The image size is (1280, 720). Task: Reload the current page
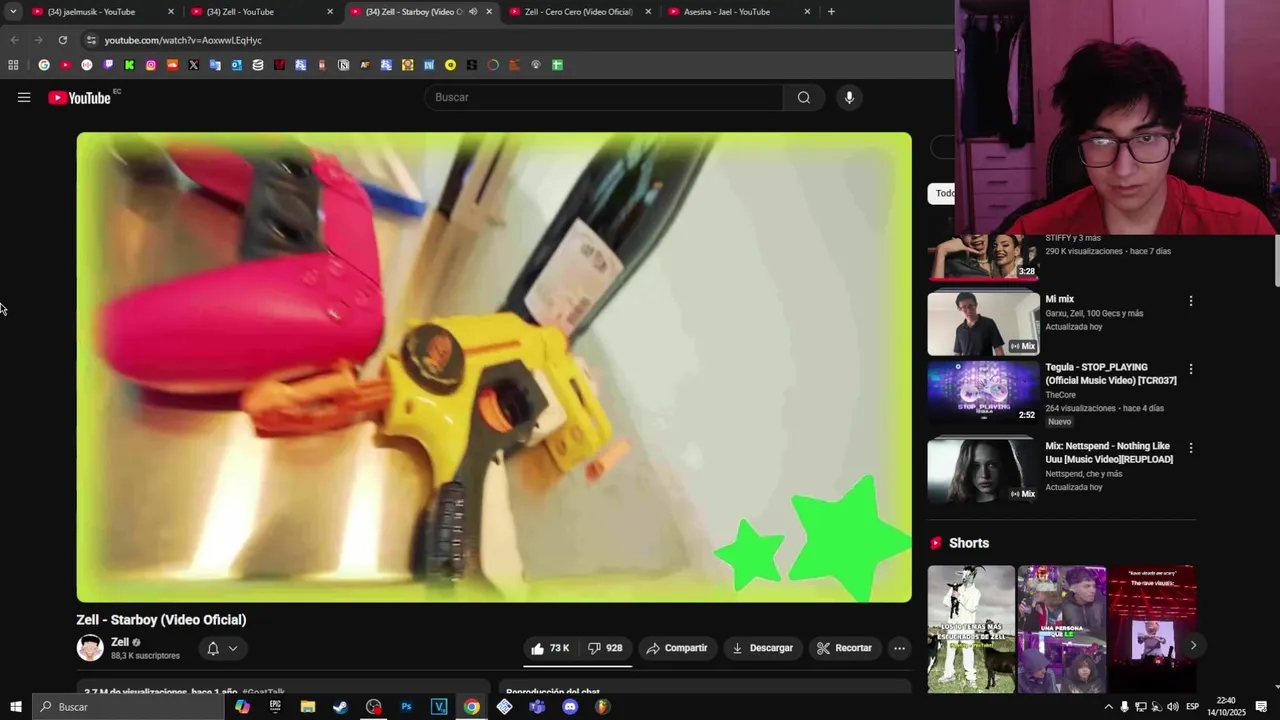[x=63, y=40]
